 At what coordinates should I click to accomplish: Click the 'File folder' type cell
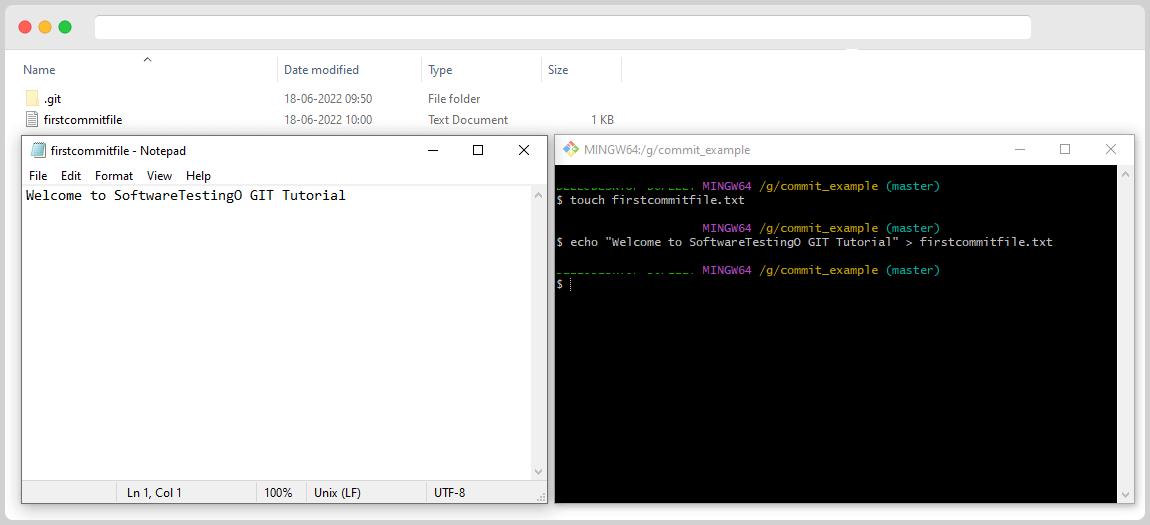coord(454,98)
